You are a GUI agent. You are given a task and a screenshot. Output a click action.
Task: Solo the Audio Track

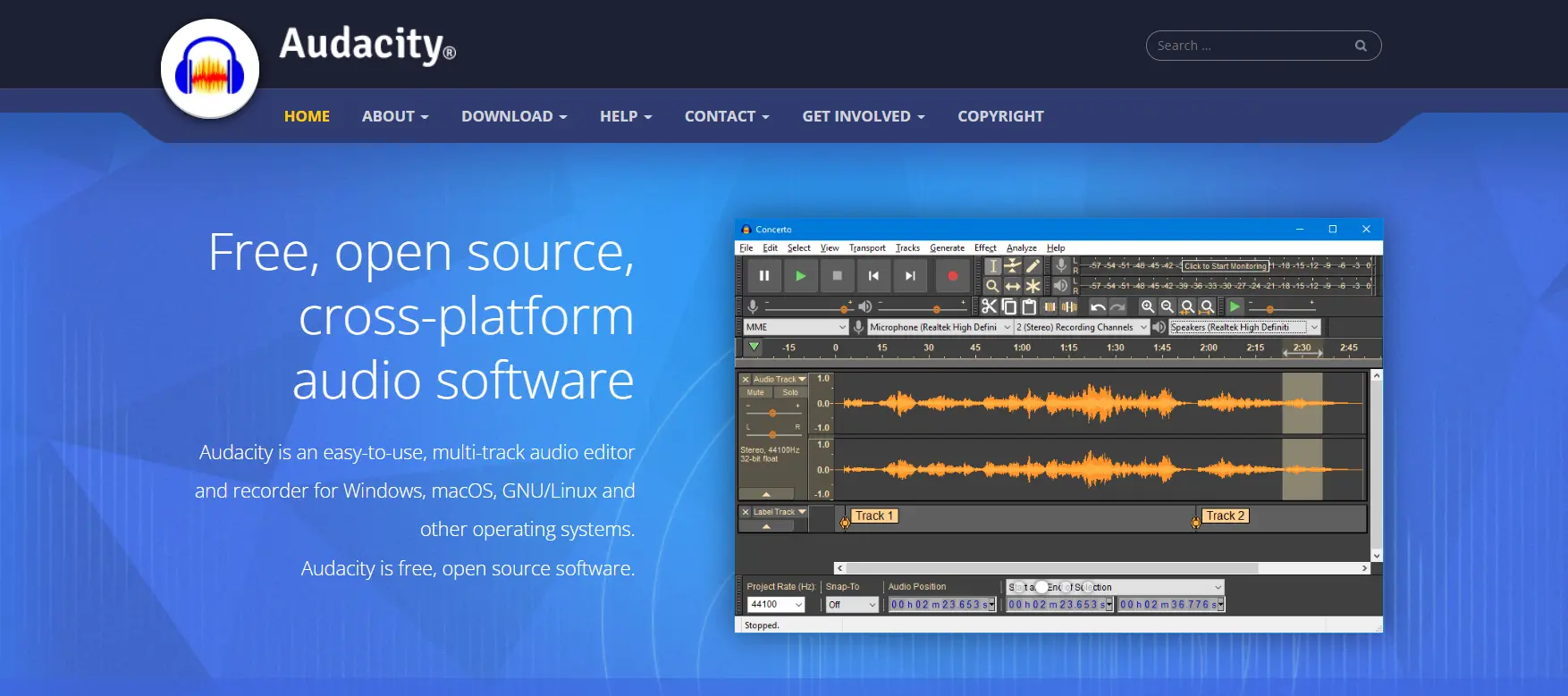[790, 392]
